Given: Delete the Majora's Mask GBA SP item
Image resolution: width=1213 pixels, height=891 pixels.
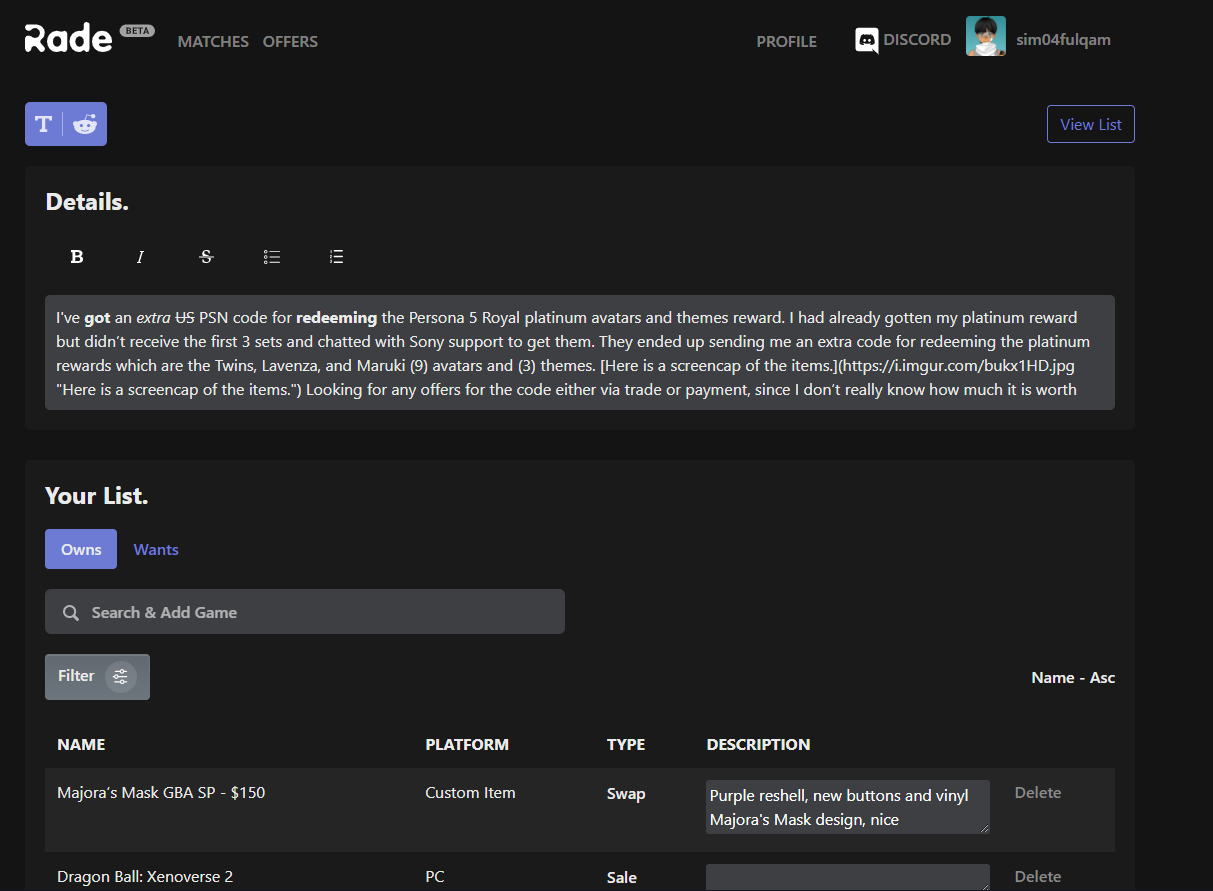Looking at the screenshot, I should coord(1038,792).
